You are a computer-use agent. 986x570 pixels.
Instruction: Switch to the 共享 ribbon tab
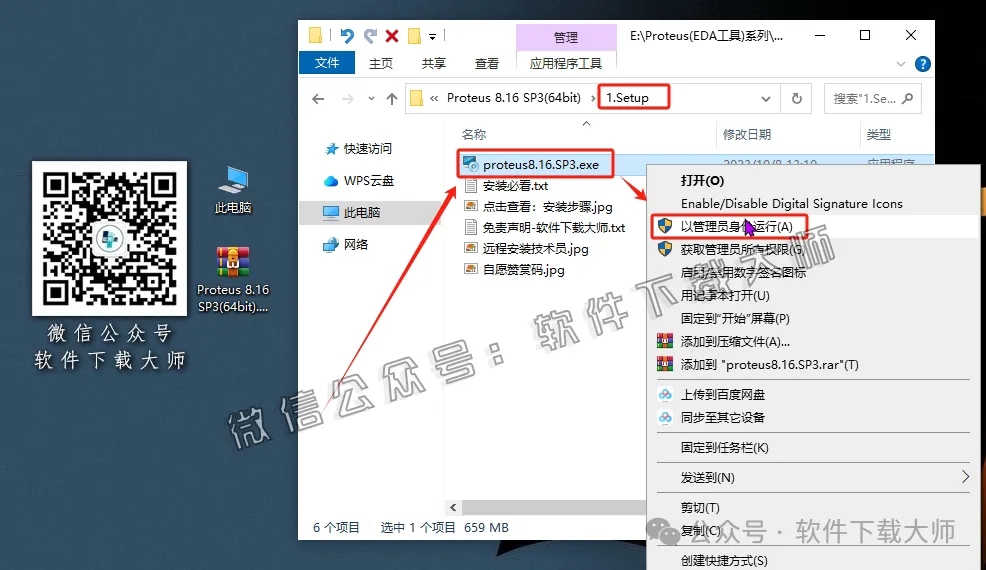coord(433,63)
